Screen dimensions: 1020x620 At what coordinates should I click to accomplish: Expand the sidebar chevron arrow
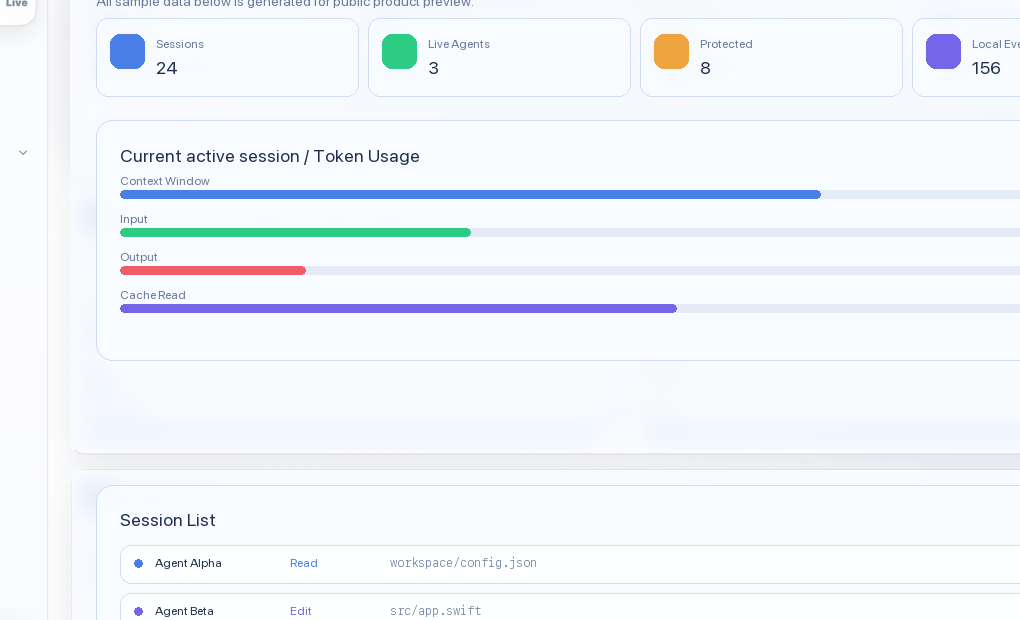[23, 153]
